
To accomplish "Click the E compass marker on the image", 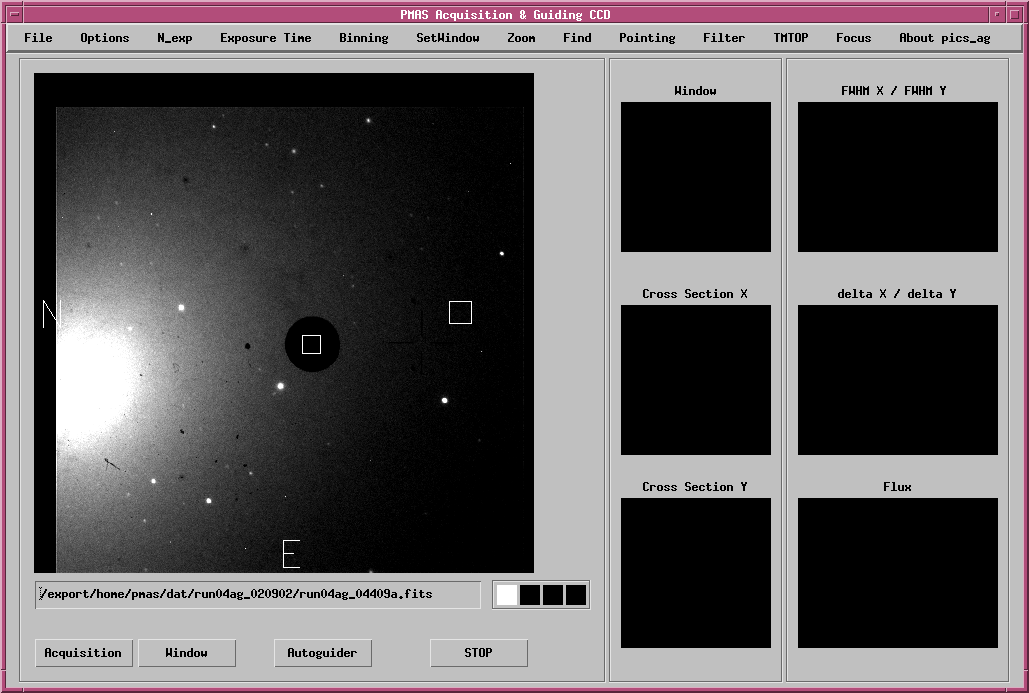I will (x=291, y=553).
